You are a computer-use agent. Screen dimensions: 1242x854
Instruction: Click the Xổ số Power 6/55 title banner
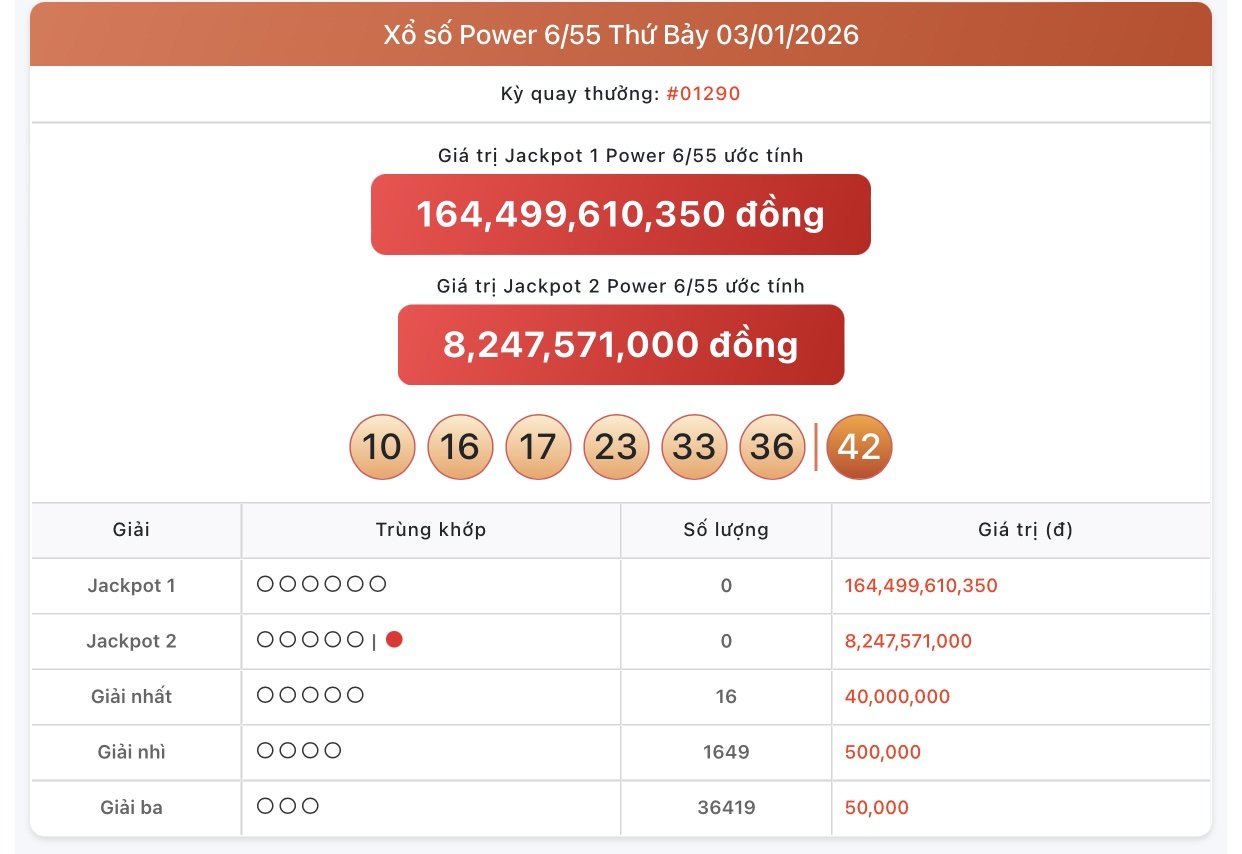(621, 34)
